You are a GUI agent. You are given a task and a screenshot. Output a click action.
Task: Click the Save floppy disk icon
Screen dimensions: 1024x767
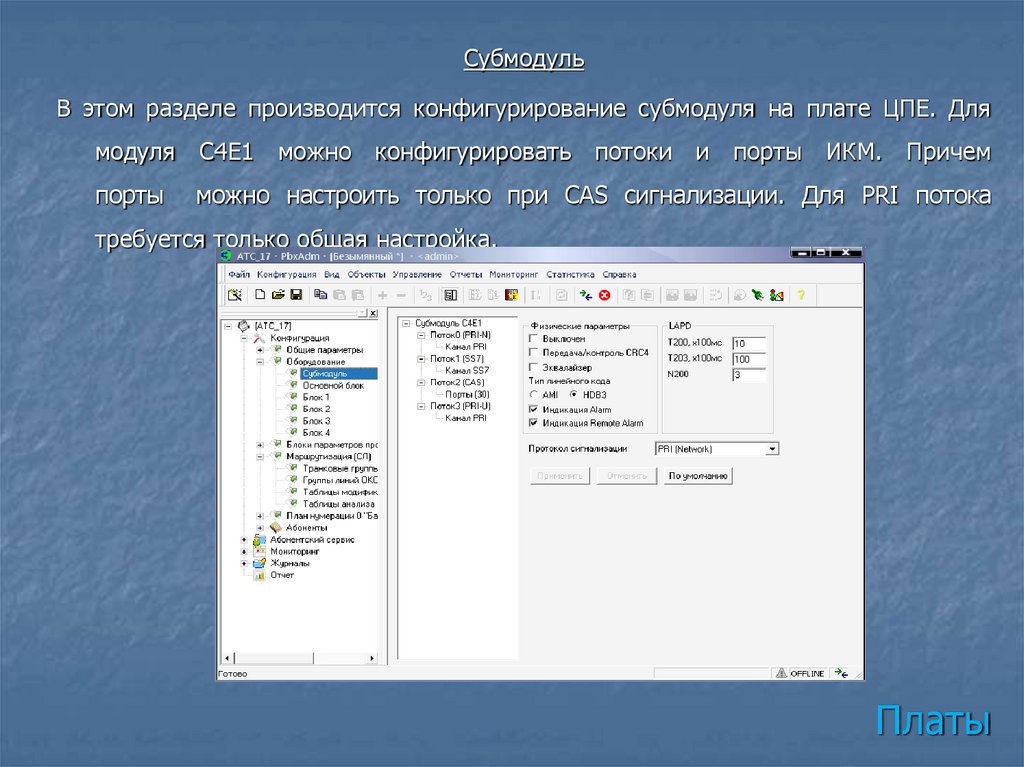point(295,295)
